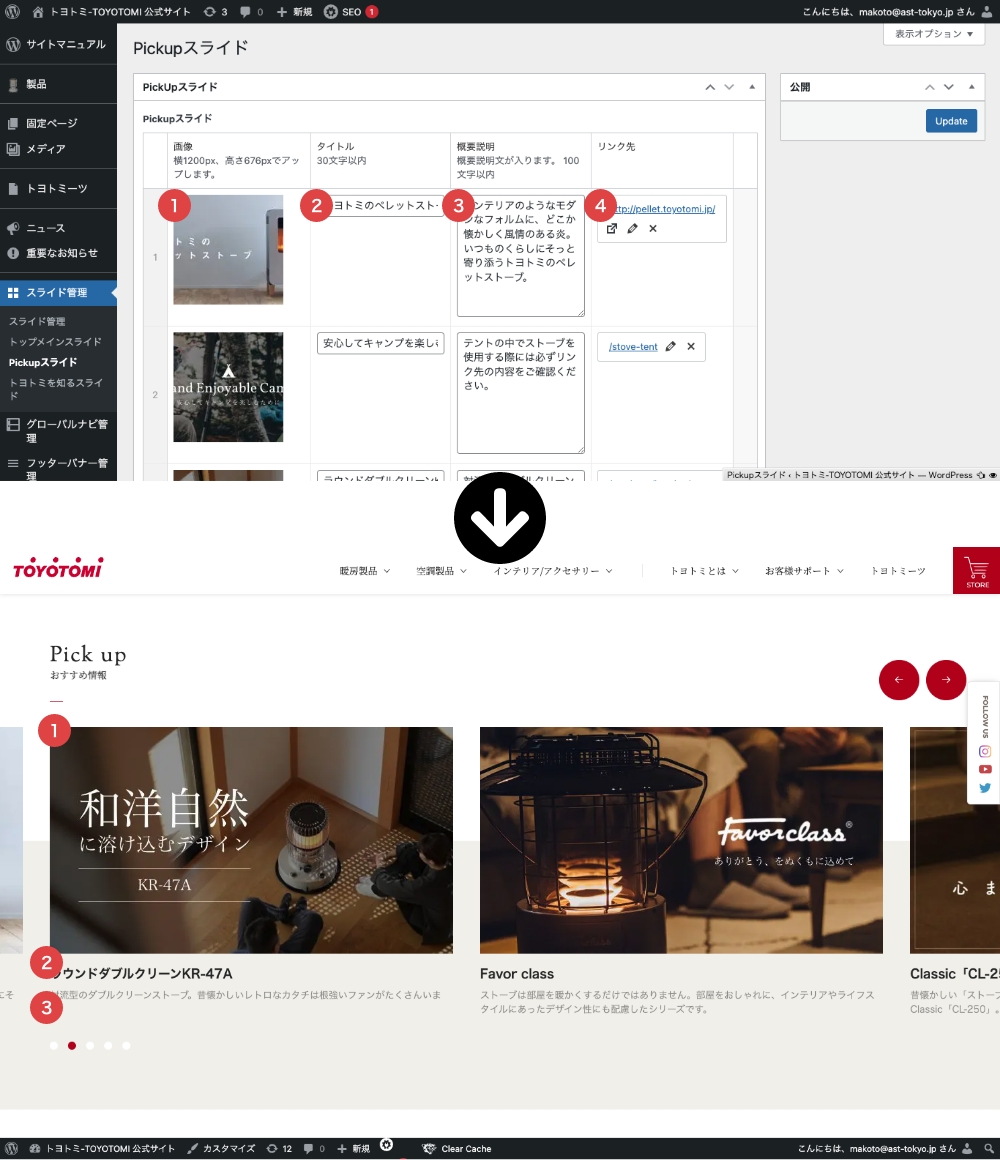Click Clear Cache in bottom admin bar
The image size is (1000, 1160).
tap(457, 1149)
